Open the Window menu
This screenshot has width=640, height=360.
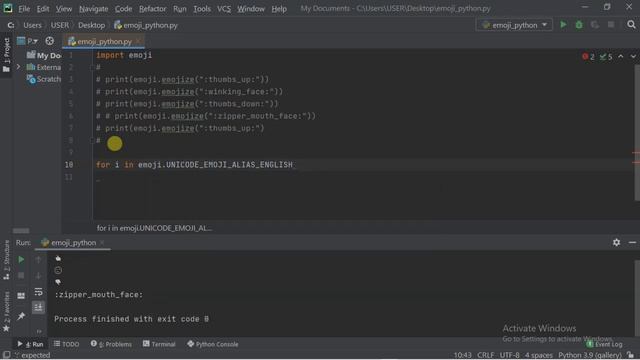tap(251, 9)
